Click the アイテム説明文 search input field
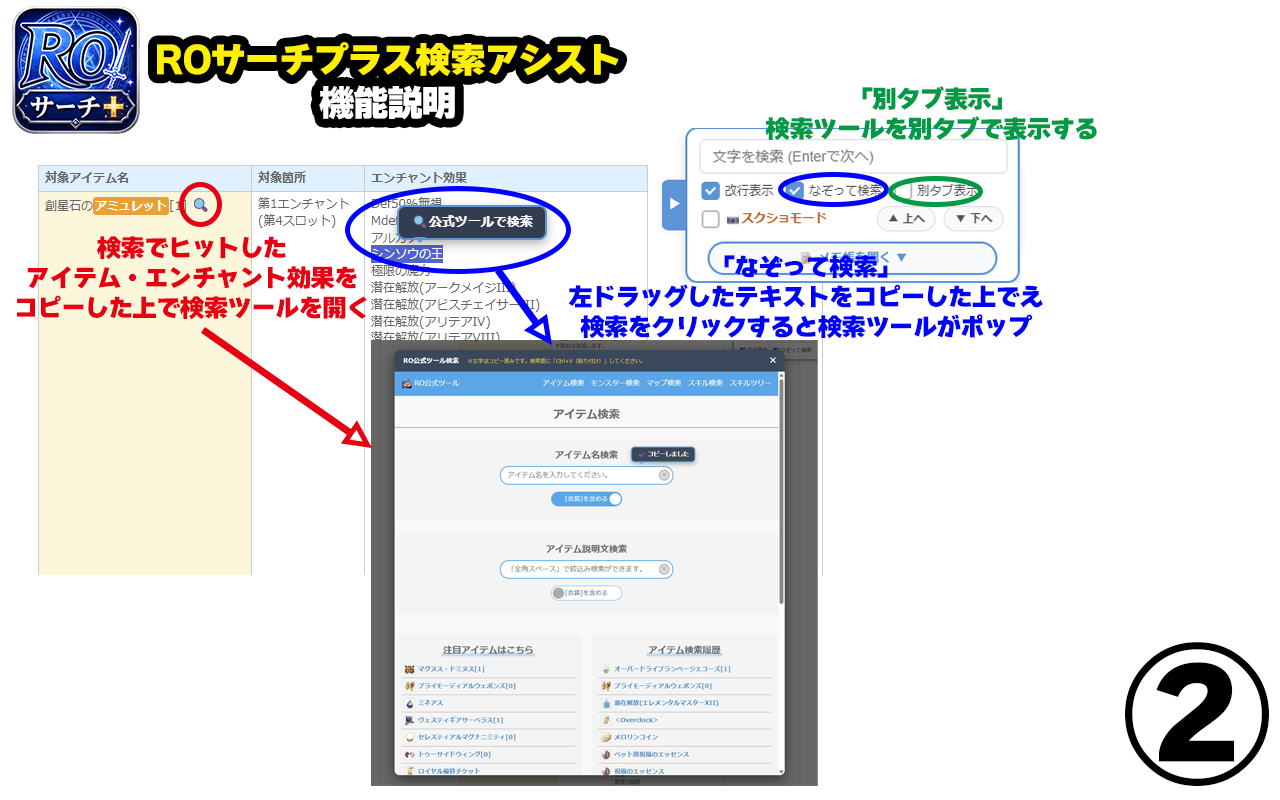This screenshot has width=1280, height=800. (586, 569)
